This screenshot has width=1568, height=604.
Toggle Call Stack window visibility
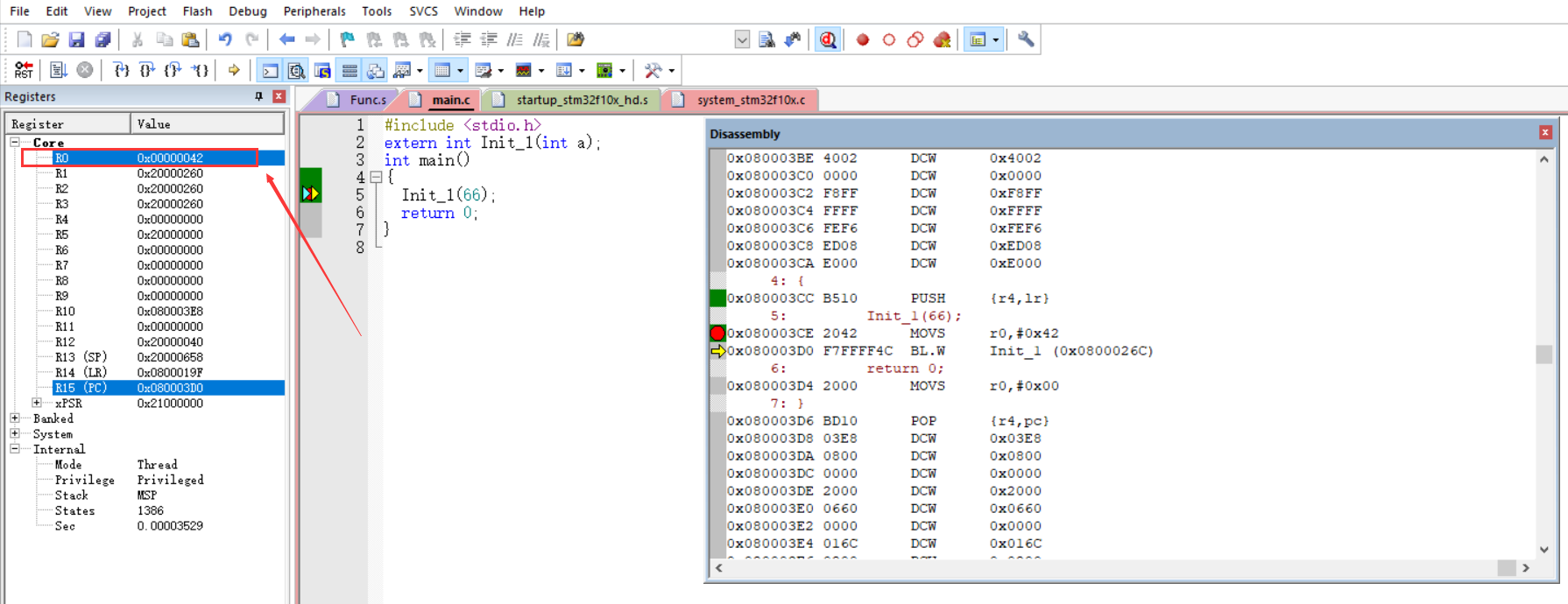(376, 70)
